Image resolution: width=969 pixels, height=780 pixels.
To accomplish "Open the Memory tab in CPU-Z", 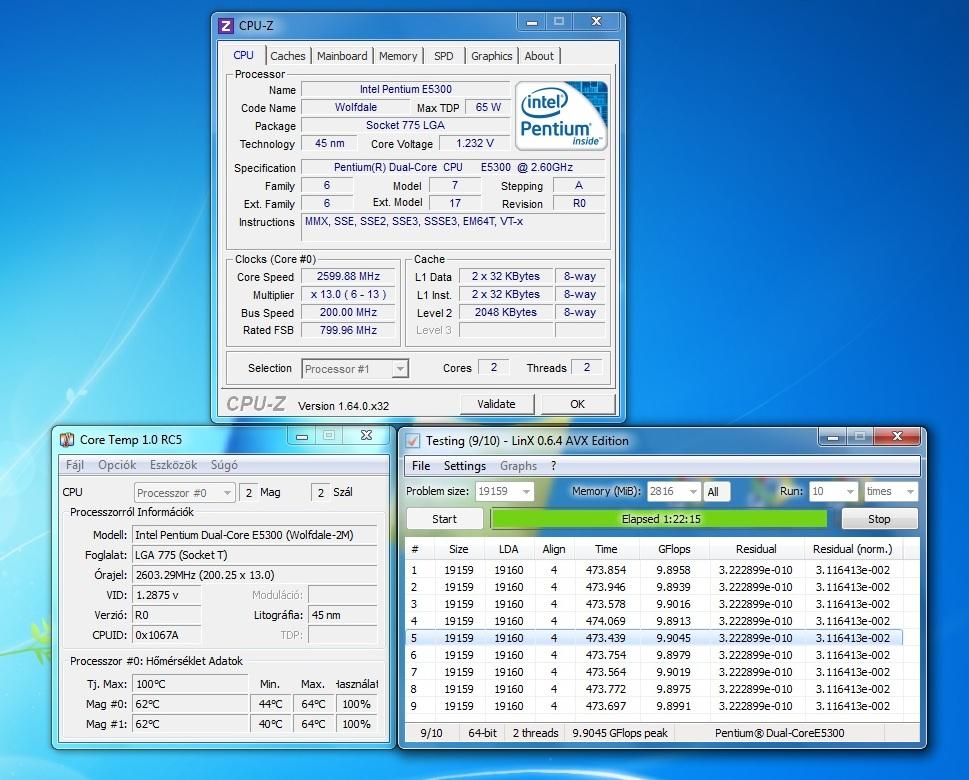I will tap(398, 56).
